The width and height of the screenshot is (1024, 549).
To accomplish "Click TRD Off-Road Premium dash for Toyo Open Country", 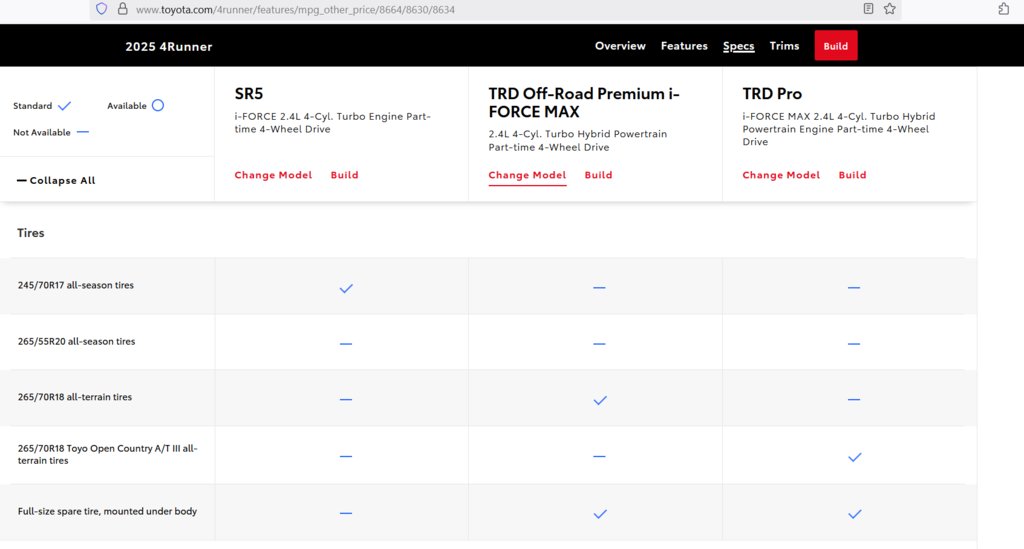I will (599, 456).
